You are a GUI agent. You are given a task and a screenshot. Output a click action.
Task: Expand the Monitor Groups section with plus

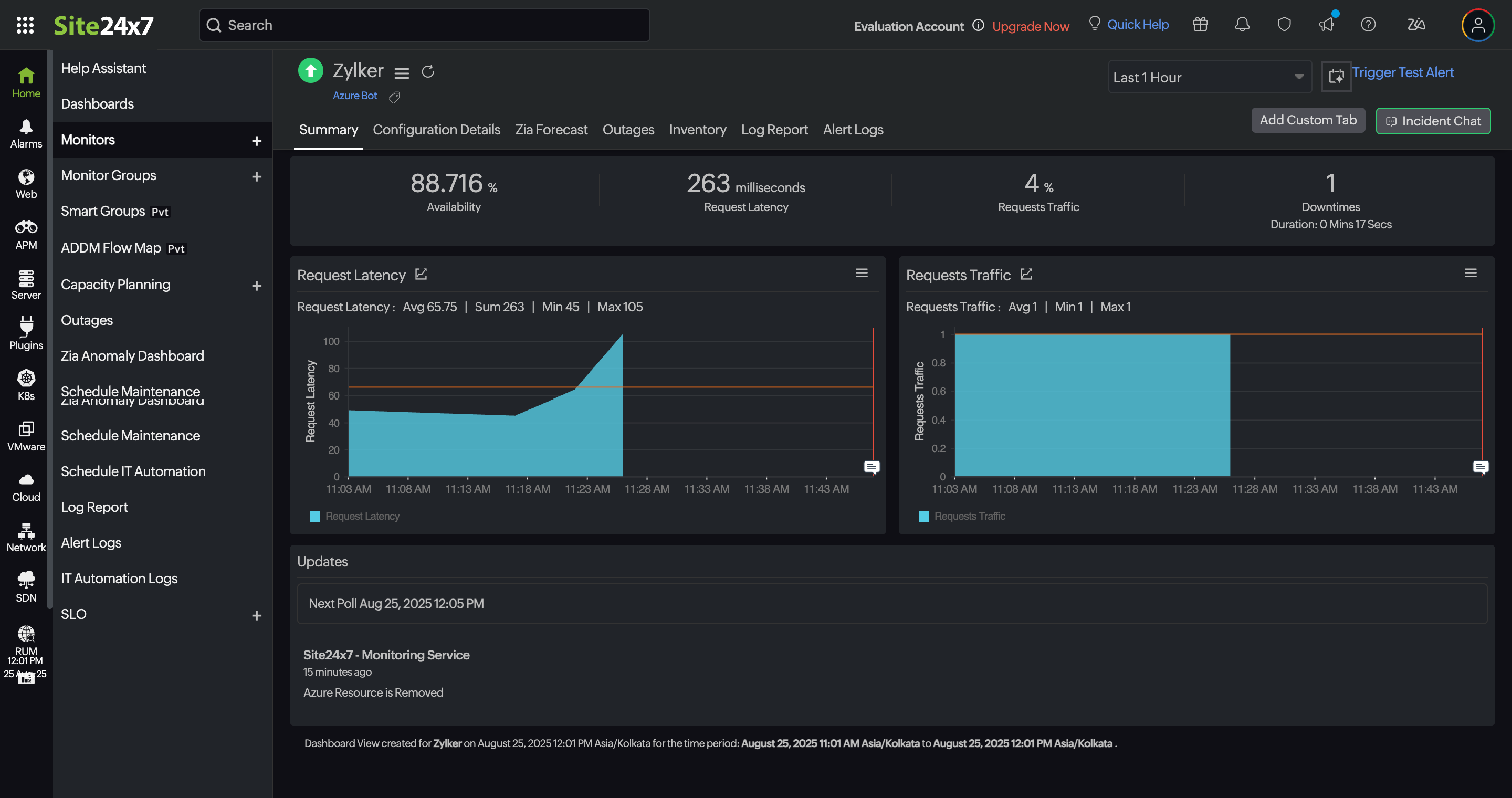pos(257,176)
